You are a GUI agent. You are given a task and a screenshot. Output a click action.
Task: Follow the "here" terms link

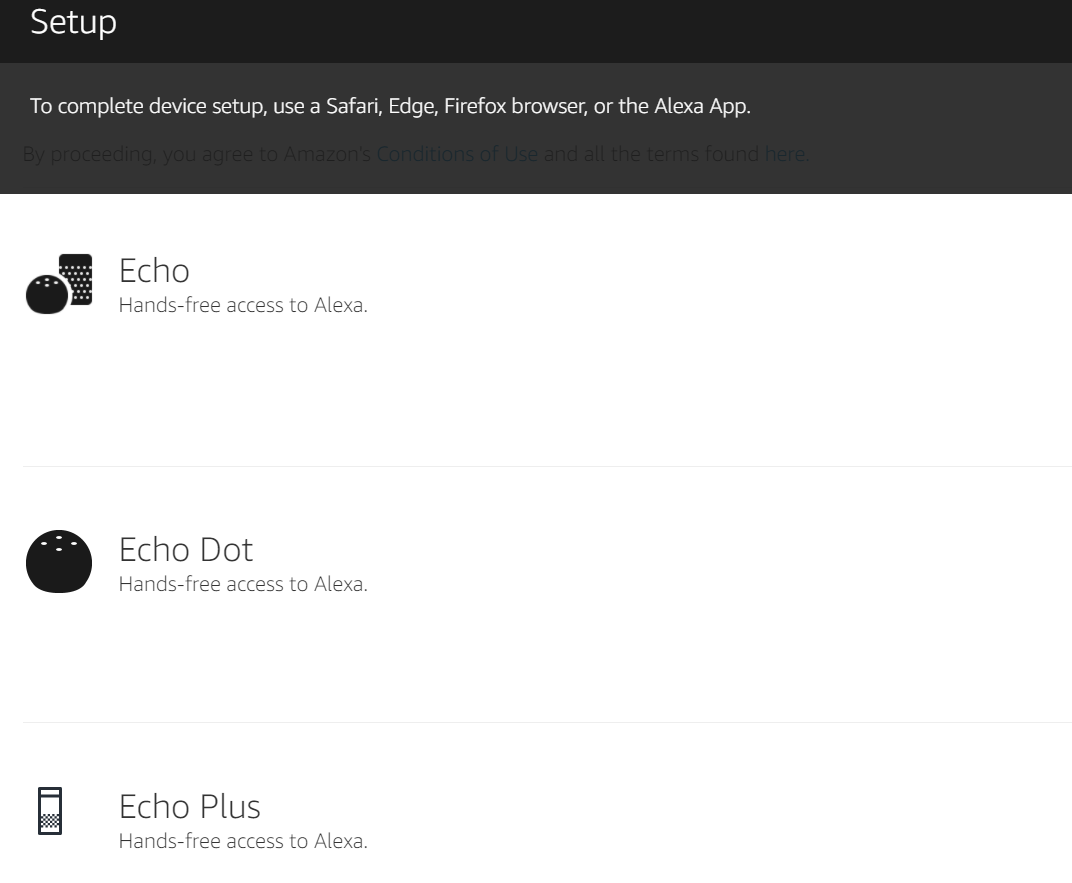point(784,155)
